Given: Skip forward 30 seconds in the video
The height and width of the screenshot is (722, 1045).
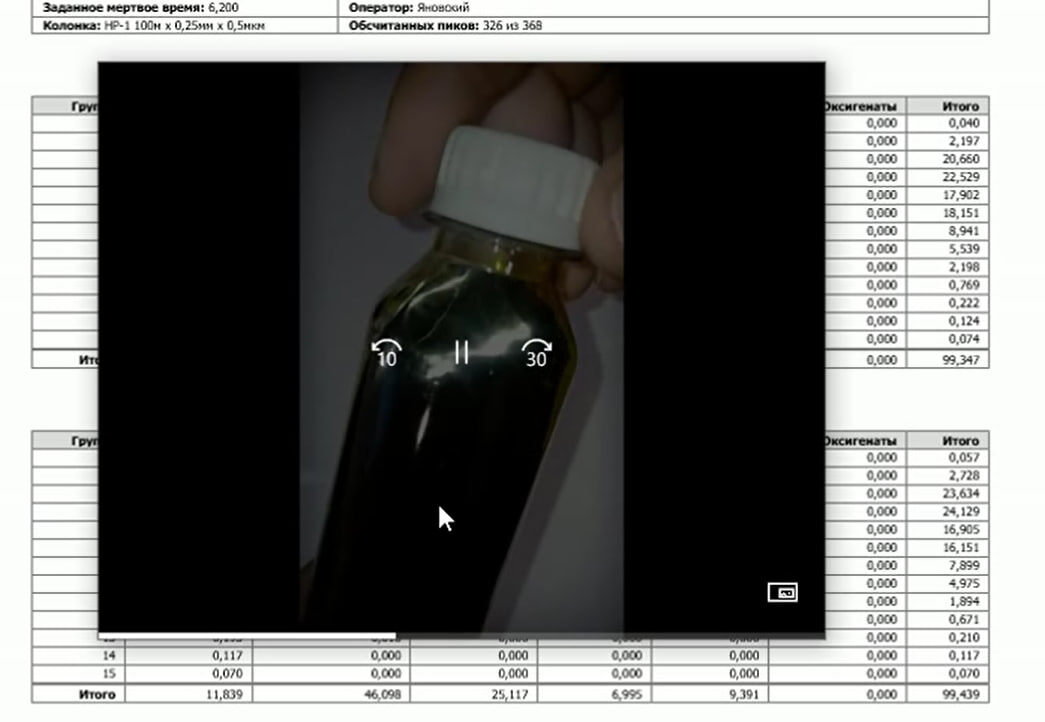Looking at the screenshot, I should [536, 353].
